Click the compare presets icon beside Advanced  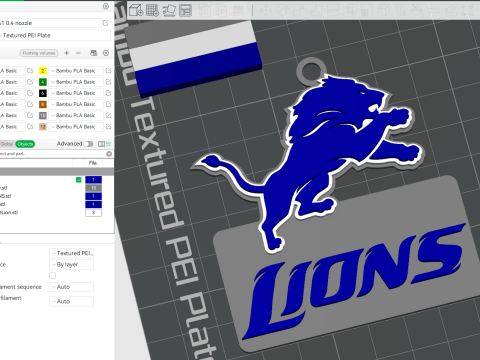101,144
